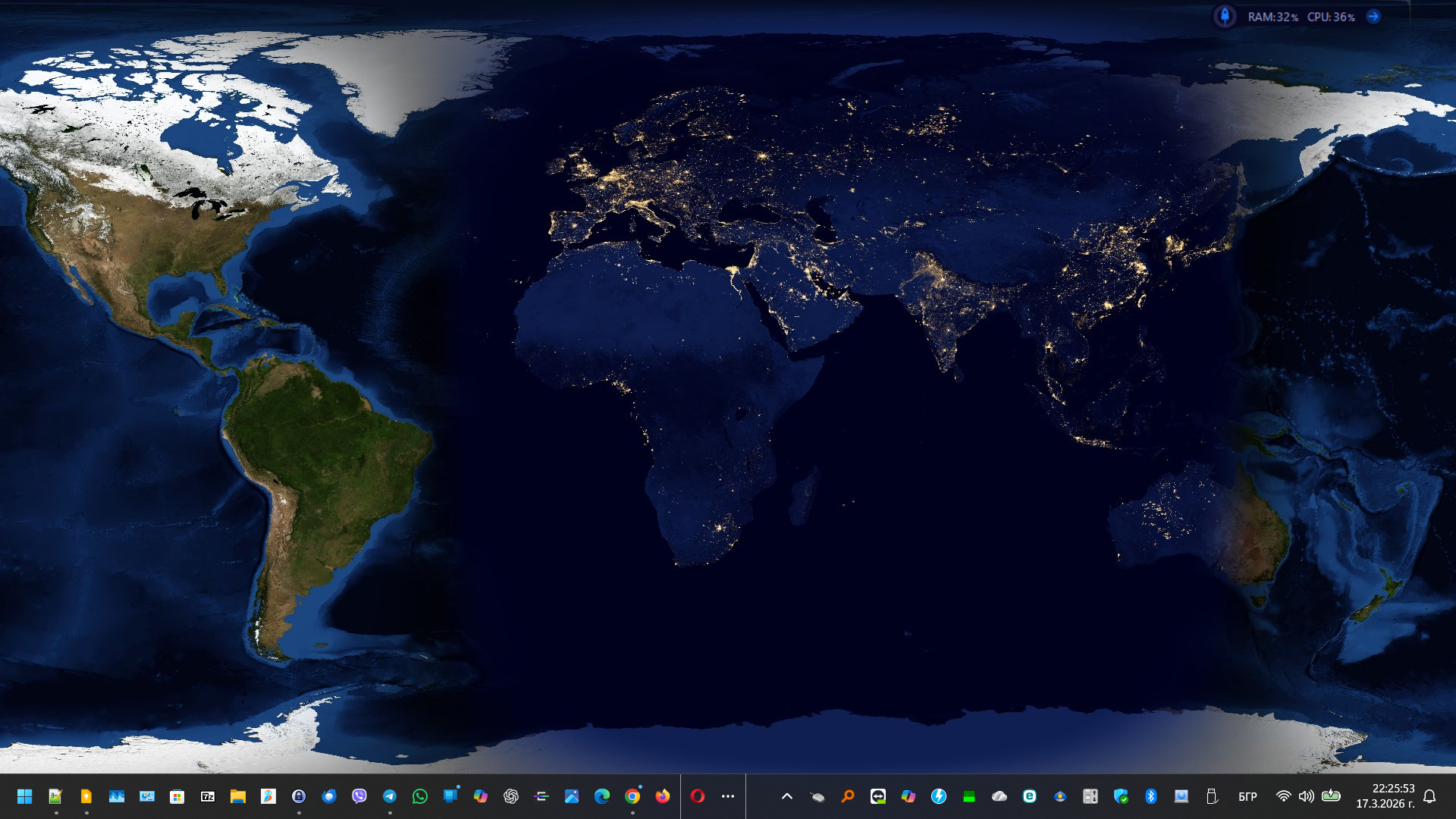Screen dimensions: 1456x819
Task: Open Telegram from the taskbar
Action: pos(390,796)
